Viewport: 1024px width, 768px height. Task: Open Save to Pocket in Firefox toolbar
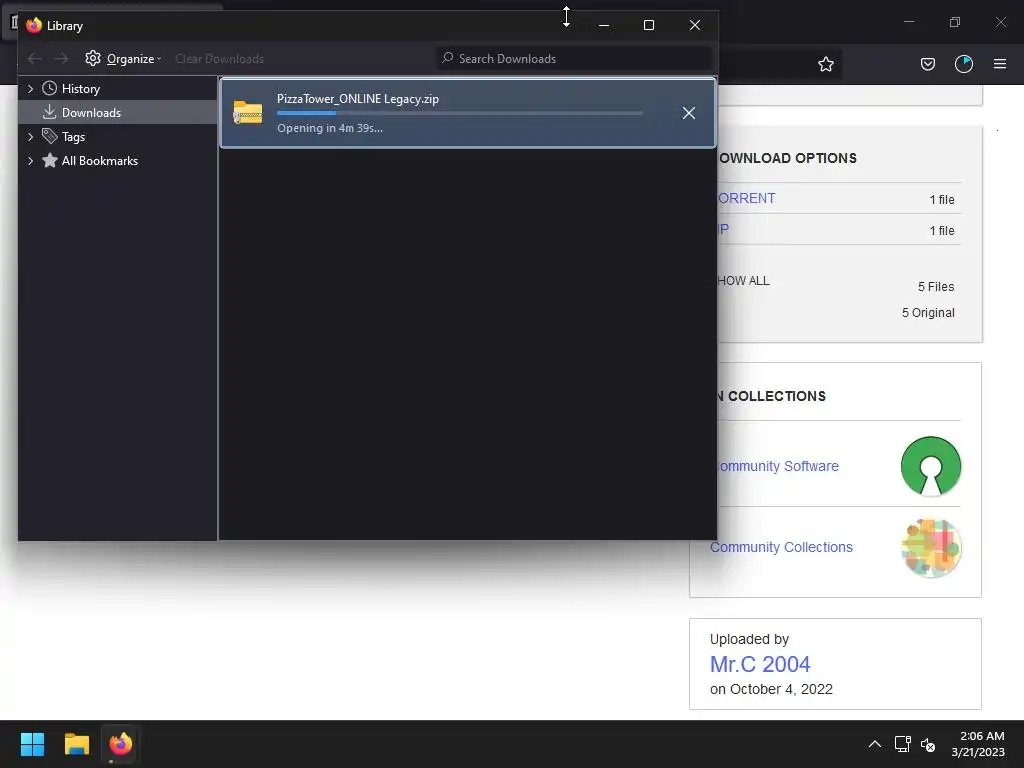coord(928,64)
